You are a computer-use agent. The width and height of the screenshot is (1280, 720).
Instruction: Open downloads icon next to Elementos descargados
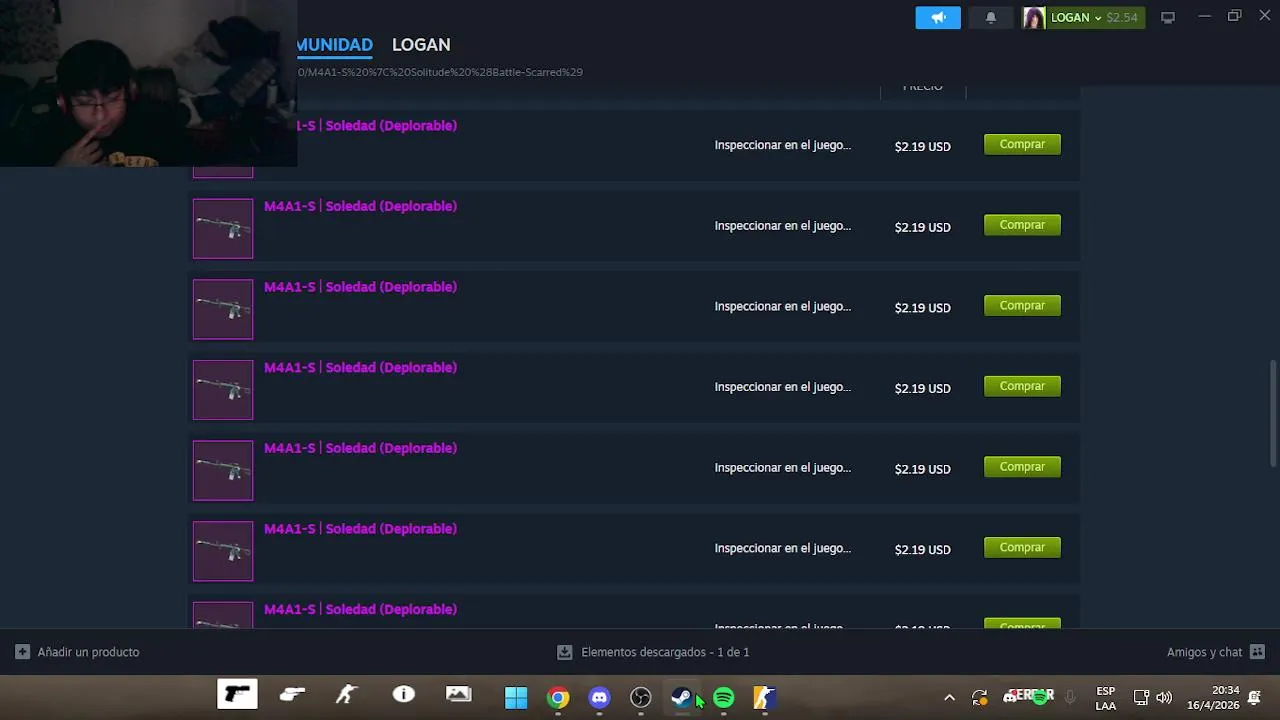pyautogui.click(x=565, y=652)
